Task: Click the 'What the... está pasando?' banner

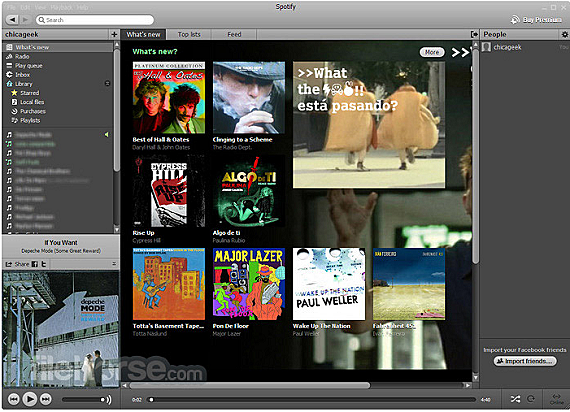Action: tap(369, 125)
